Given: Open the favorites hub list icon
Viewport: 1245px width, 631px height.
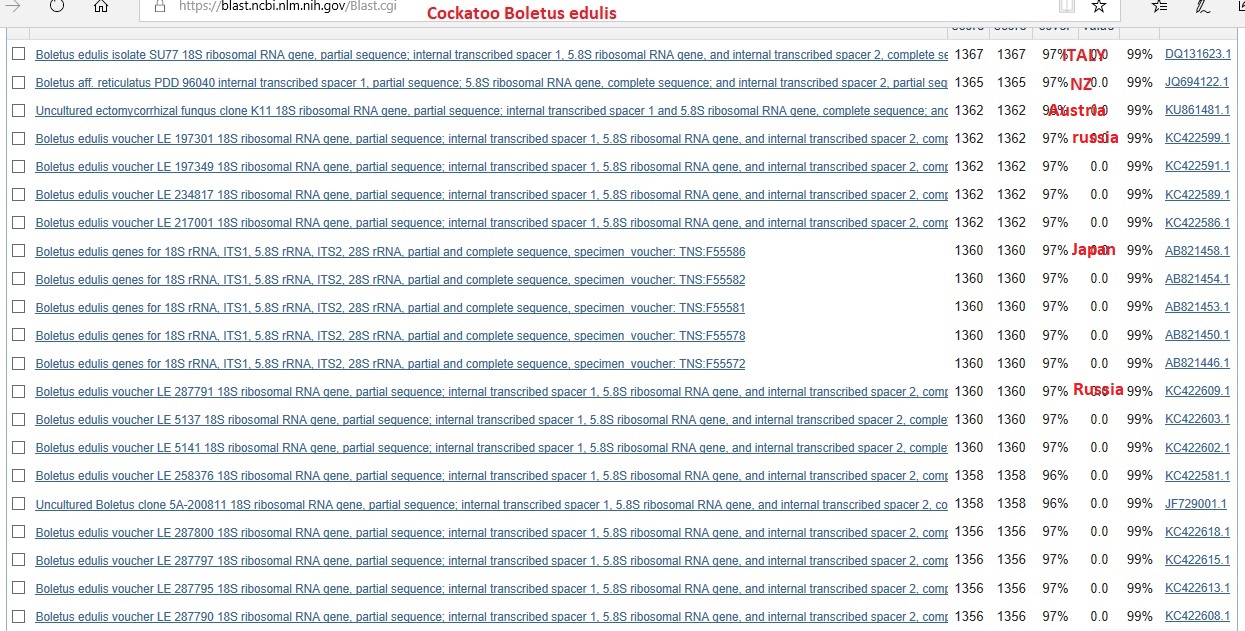Looking at the screenshot, I should point(1159,6).
